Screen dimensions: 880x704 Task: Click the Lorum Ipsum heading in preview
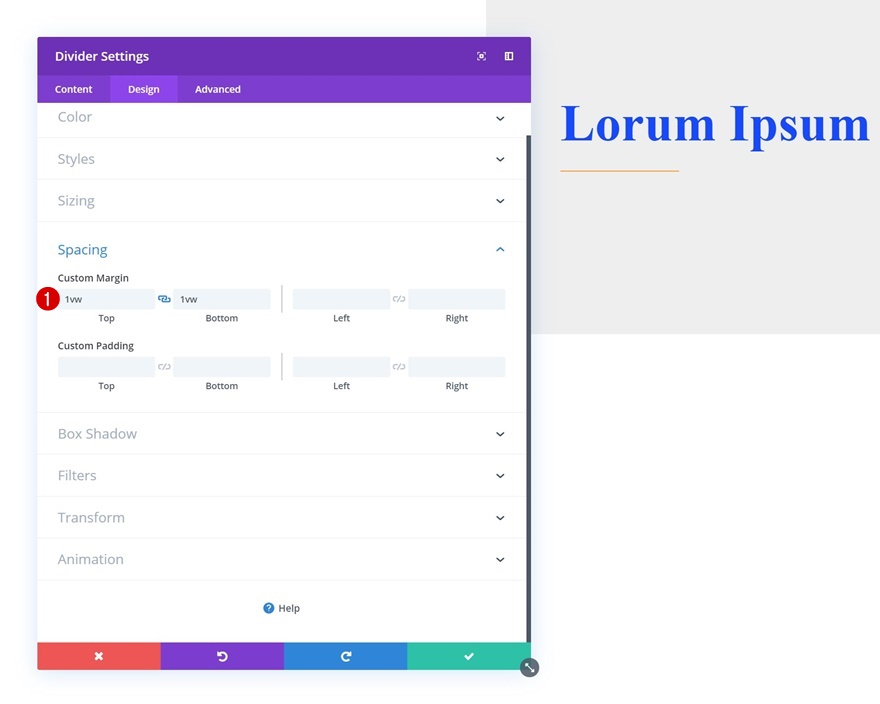coord(715,125)
